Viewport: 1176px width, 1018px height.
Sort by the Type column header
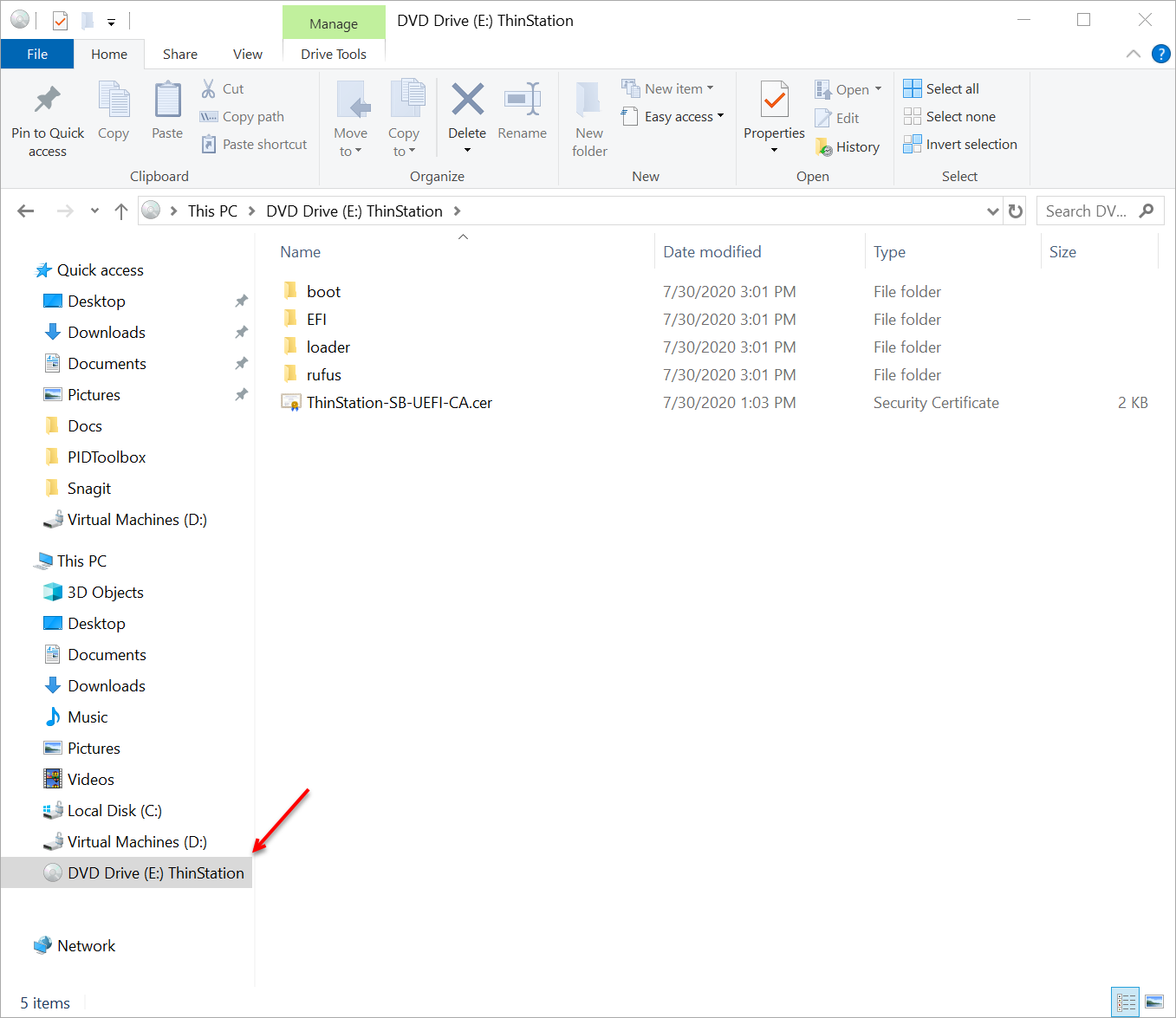pyautogui.click(x=889, y=252)
